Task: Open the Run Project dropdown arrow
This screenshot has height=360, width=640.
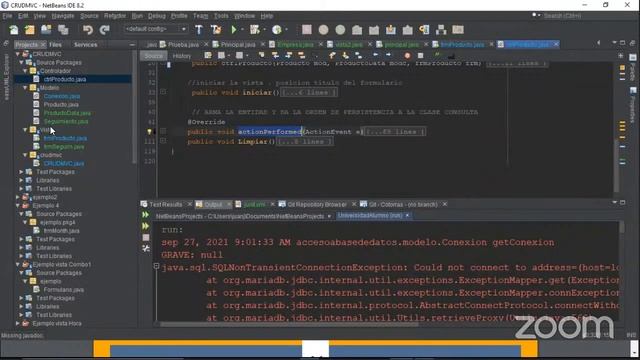Action: tap(242, 30)
